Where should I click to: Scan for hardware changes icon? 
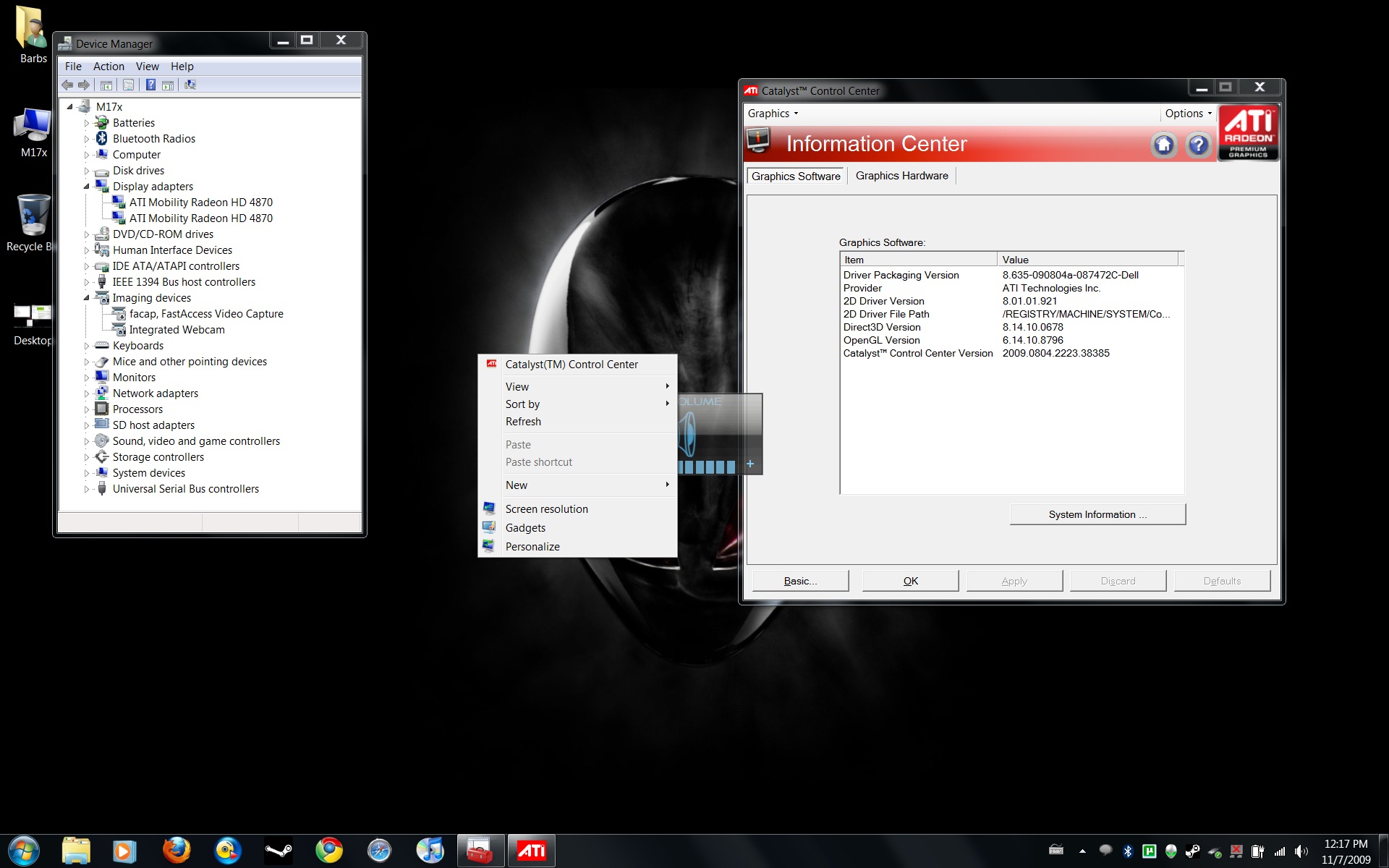(190, 85)
